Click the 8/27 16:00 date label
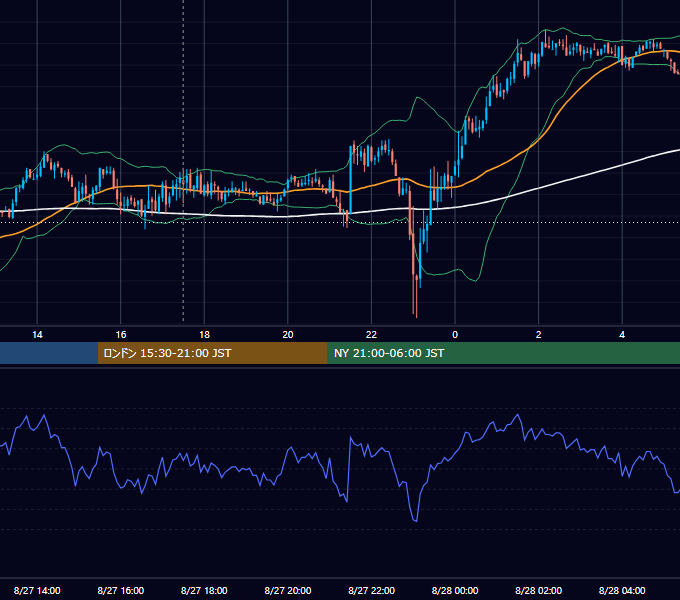 click(121, 590)
